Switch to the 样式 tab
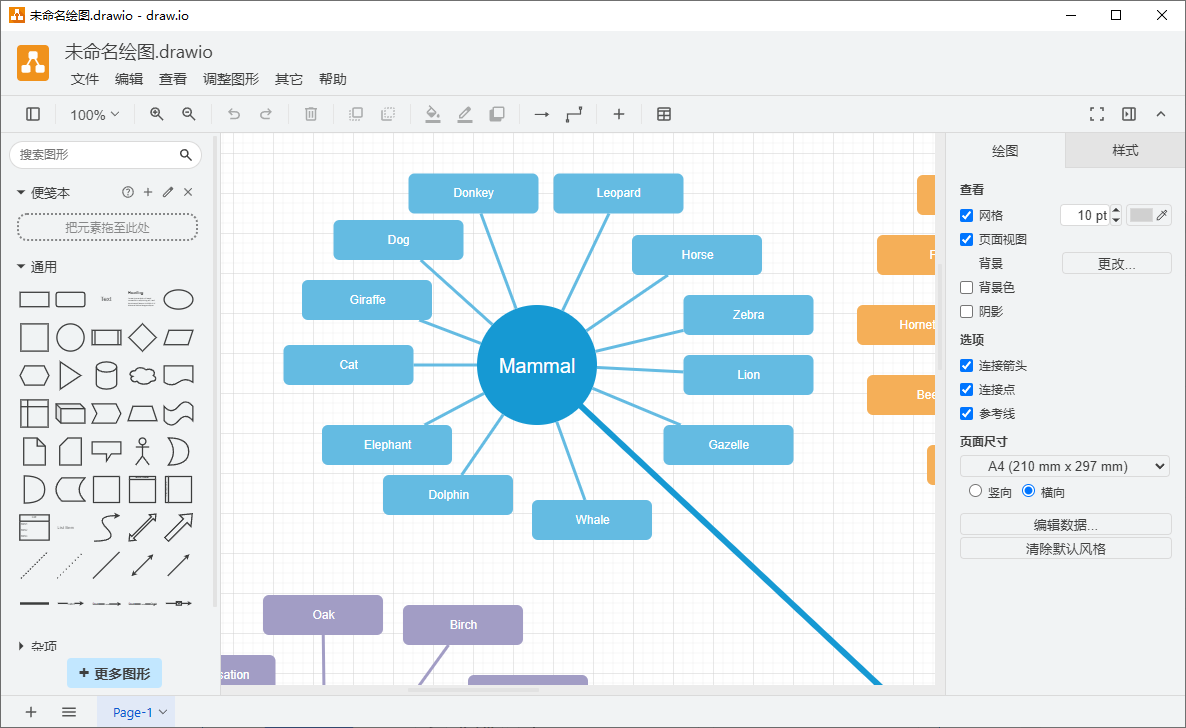This screenshot has height=728, width=1186. click(x=1124, y=151)
